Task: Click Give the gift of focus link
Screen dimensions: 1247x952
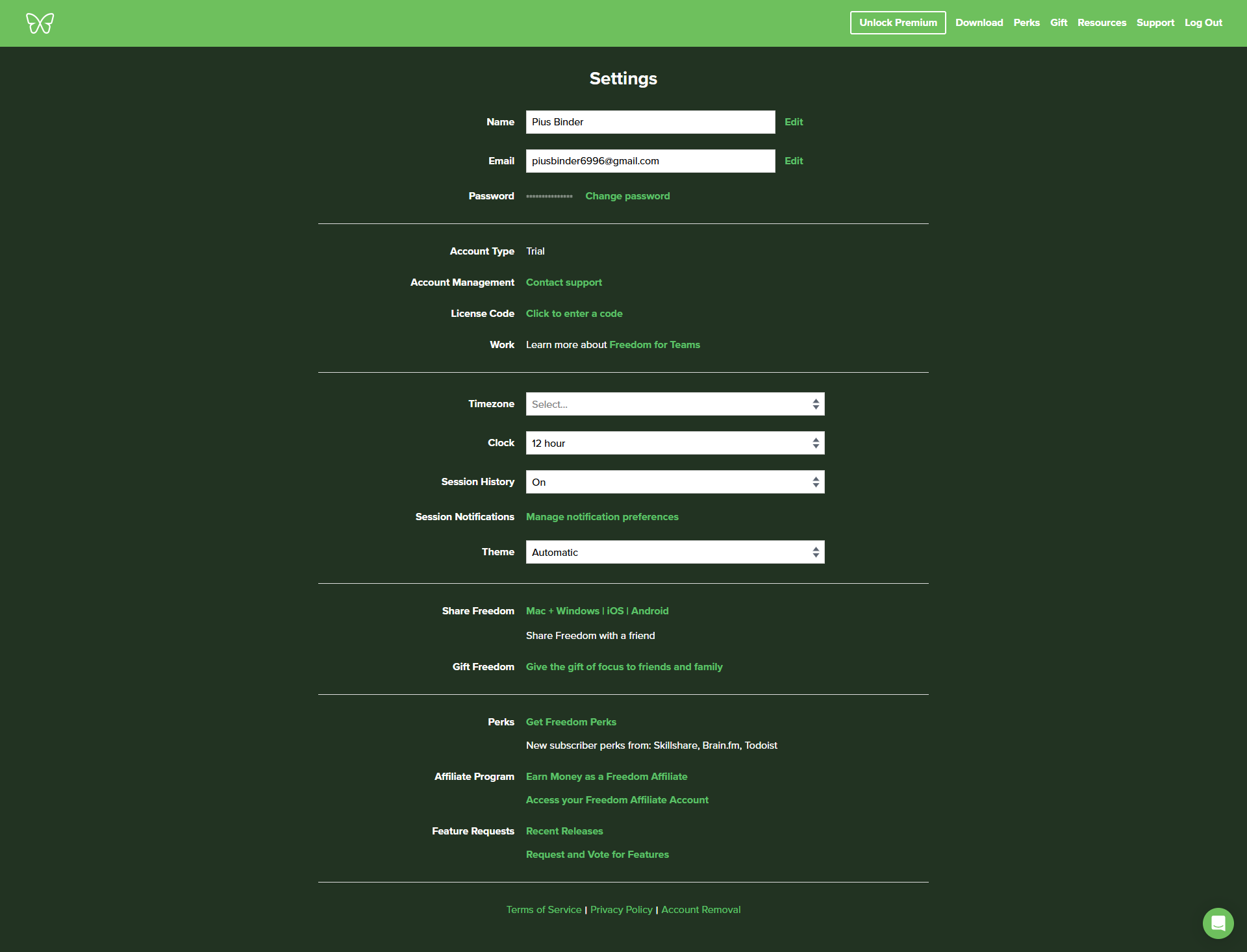Action: [x=624, y=667]
